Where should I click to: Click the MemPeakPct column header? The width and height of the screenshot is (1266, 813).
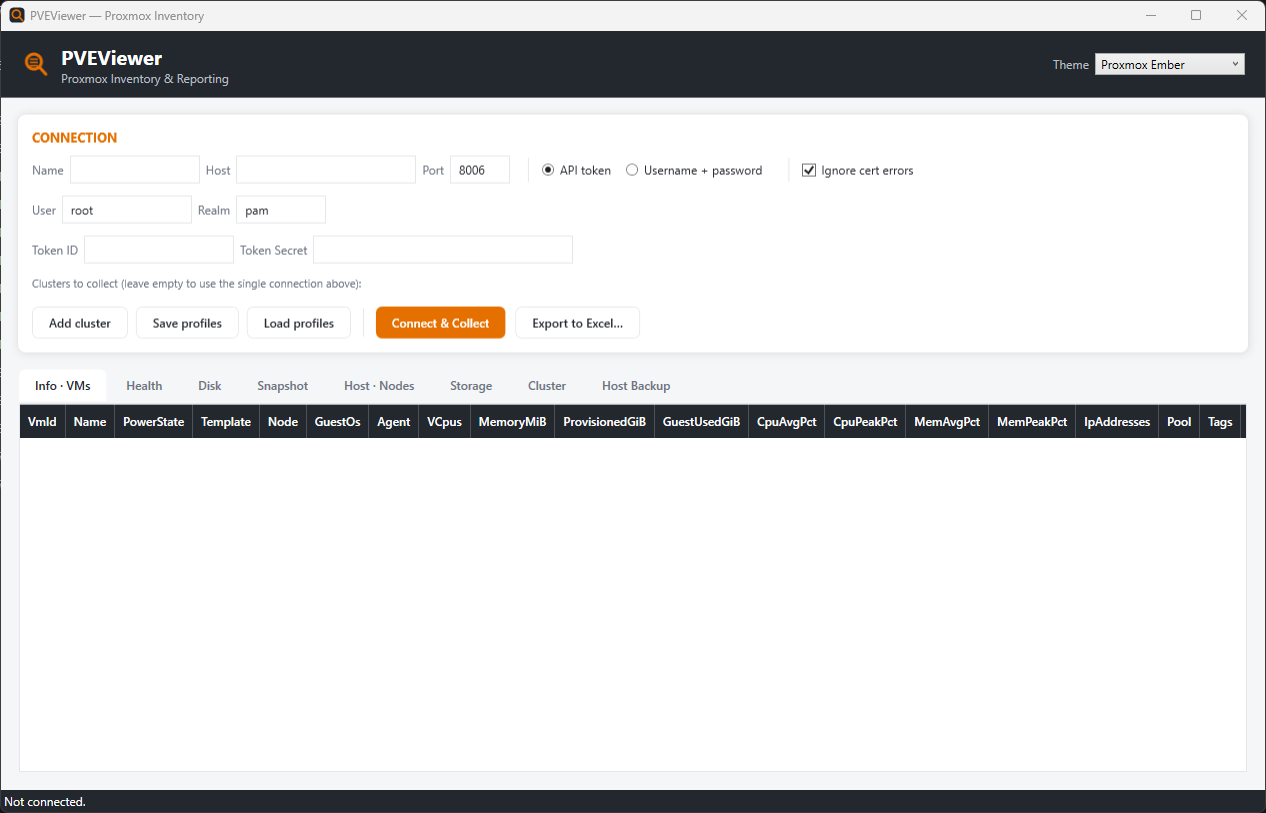pyautogui.click(x=1033, y=421)
